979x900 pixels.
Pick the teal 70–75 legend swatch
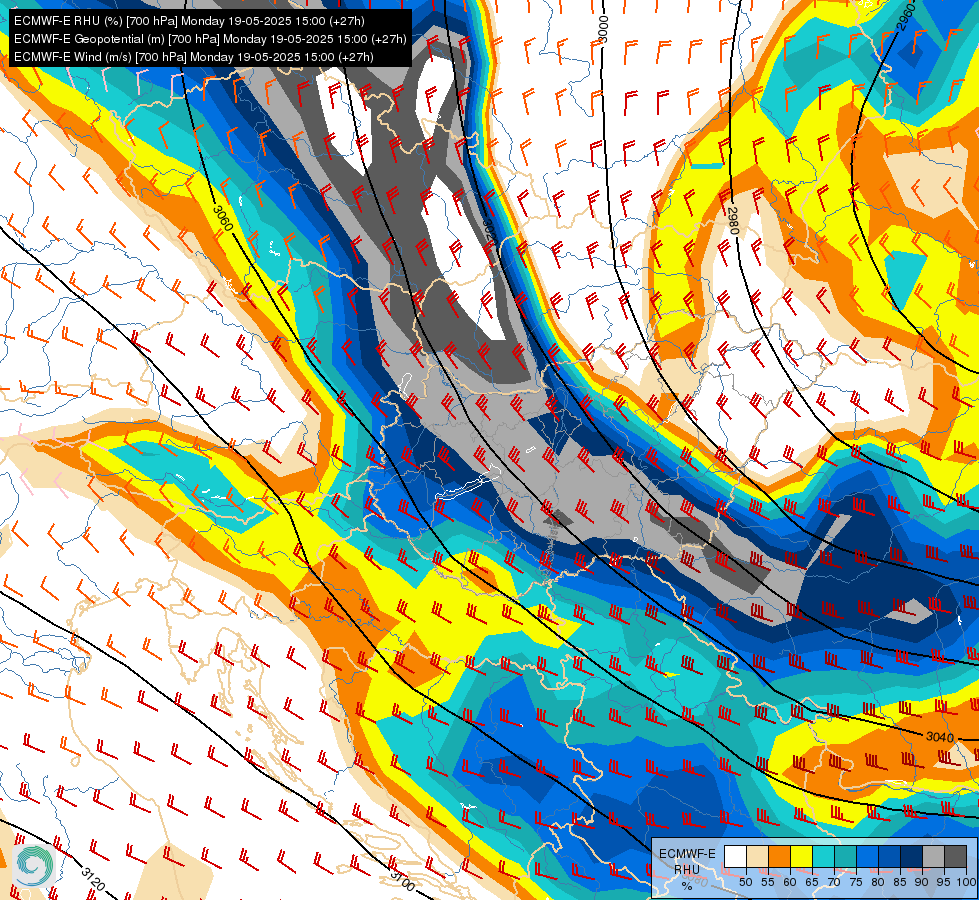point(846,856)
